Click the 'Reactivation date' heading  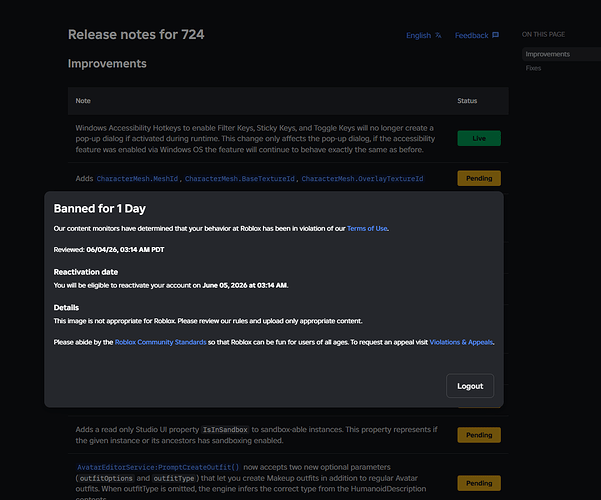(86, 272)
